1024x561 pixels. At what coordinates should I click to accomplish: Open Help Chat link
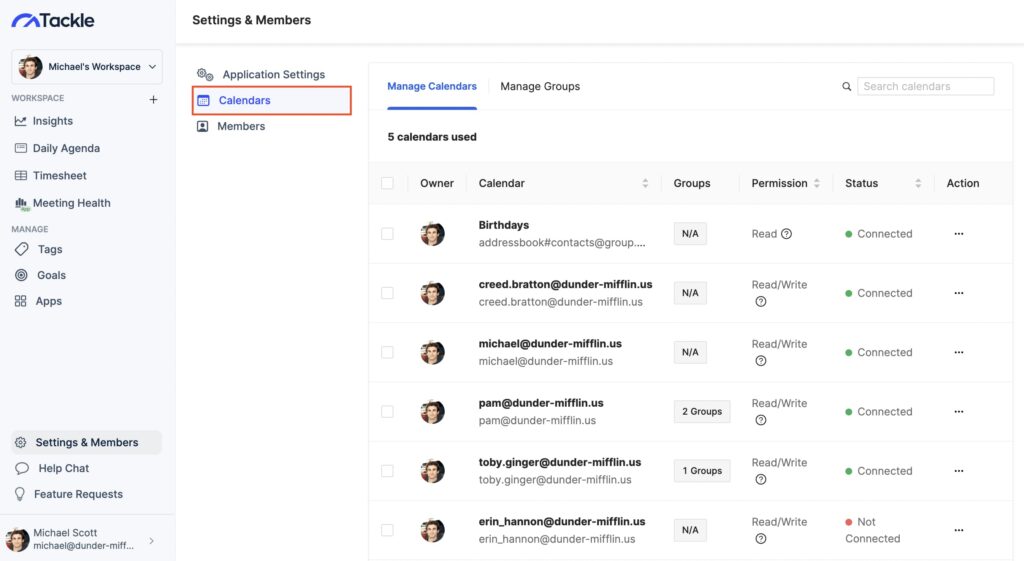pos(63,468)
